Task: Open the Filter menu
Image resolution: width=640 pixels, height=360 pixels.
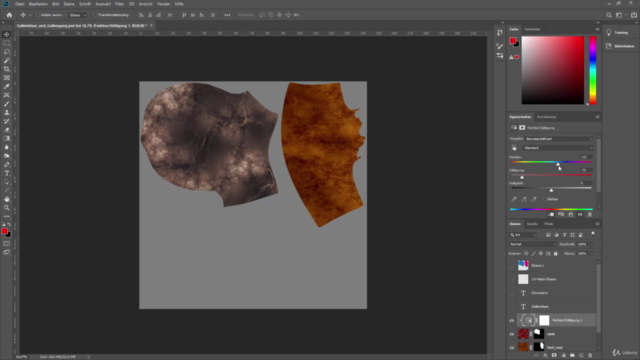Action: click(119, 4)
